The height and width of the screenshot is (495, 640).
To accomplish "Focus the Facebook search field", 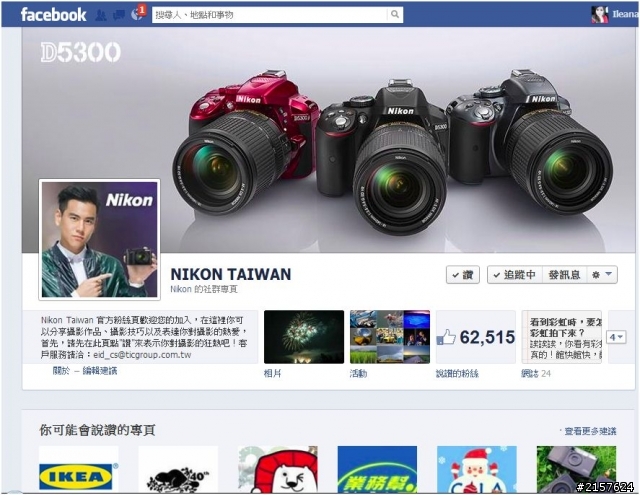I will (269, 15).
